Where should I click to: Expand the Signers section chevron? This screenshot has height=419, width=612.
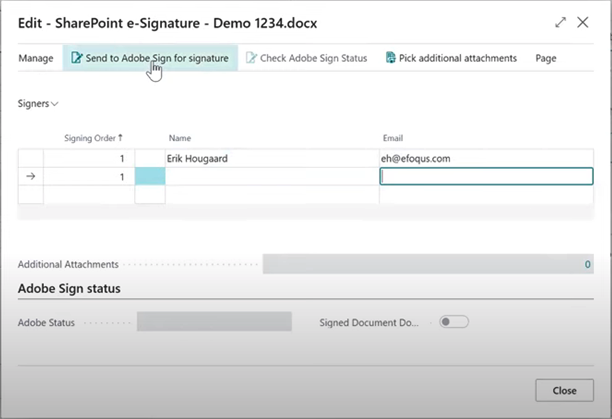coord(54,104)
